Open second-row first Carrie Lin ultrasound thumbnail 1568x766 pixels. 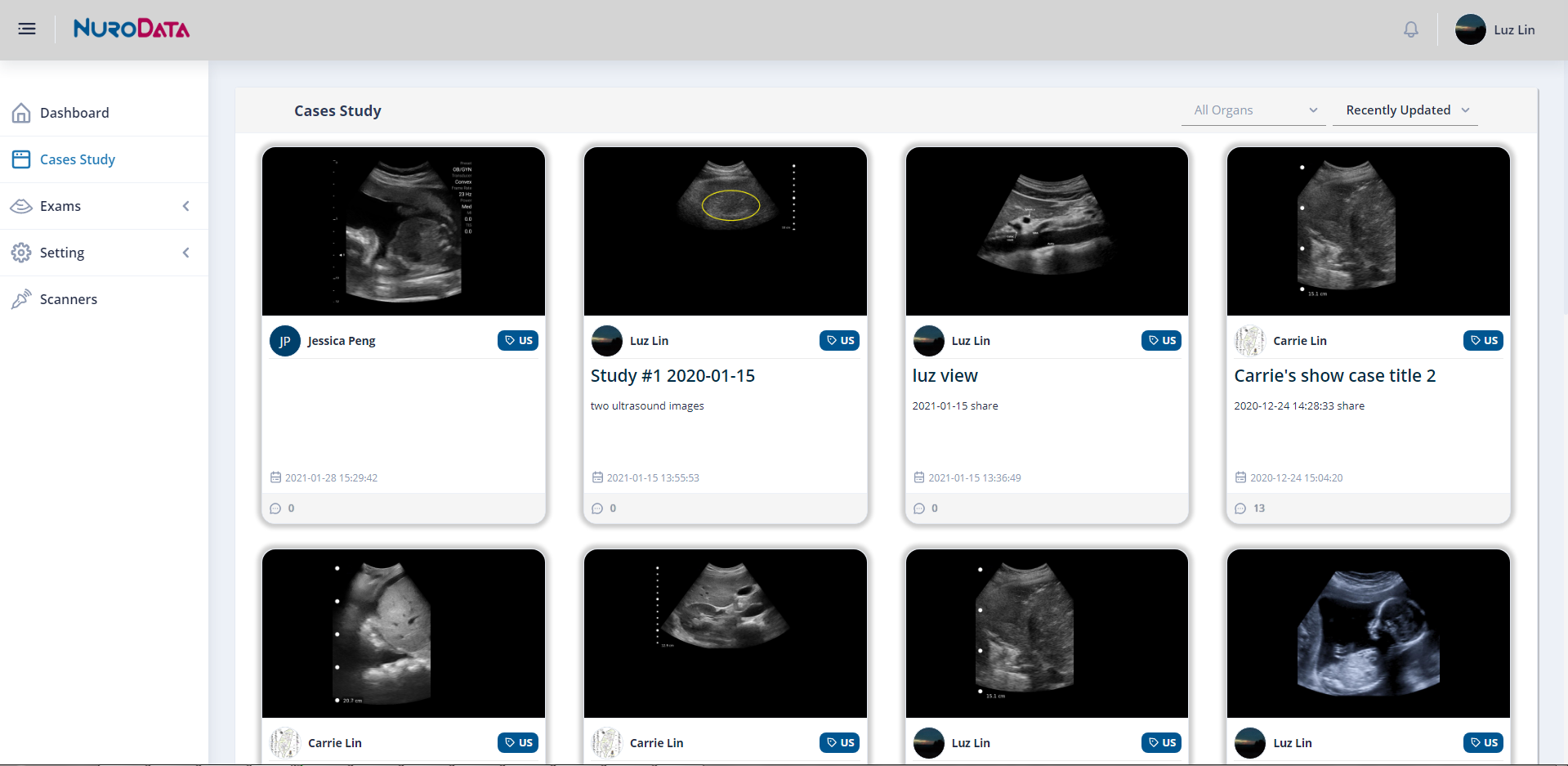point(404,634)
